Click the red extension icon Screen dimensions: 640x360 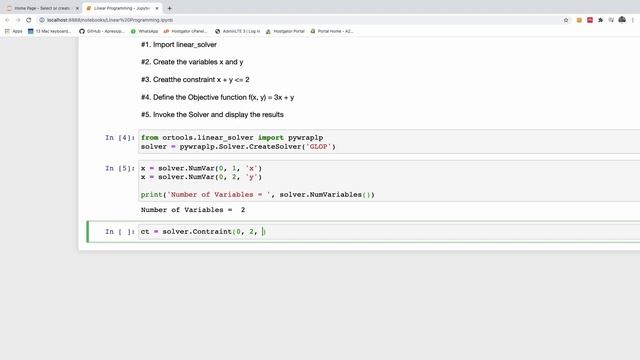tap(590, 20)
